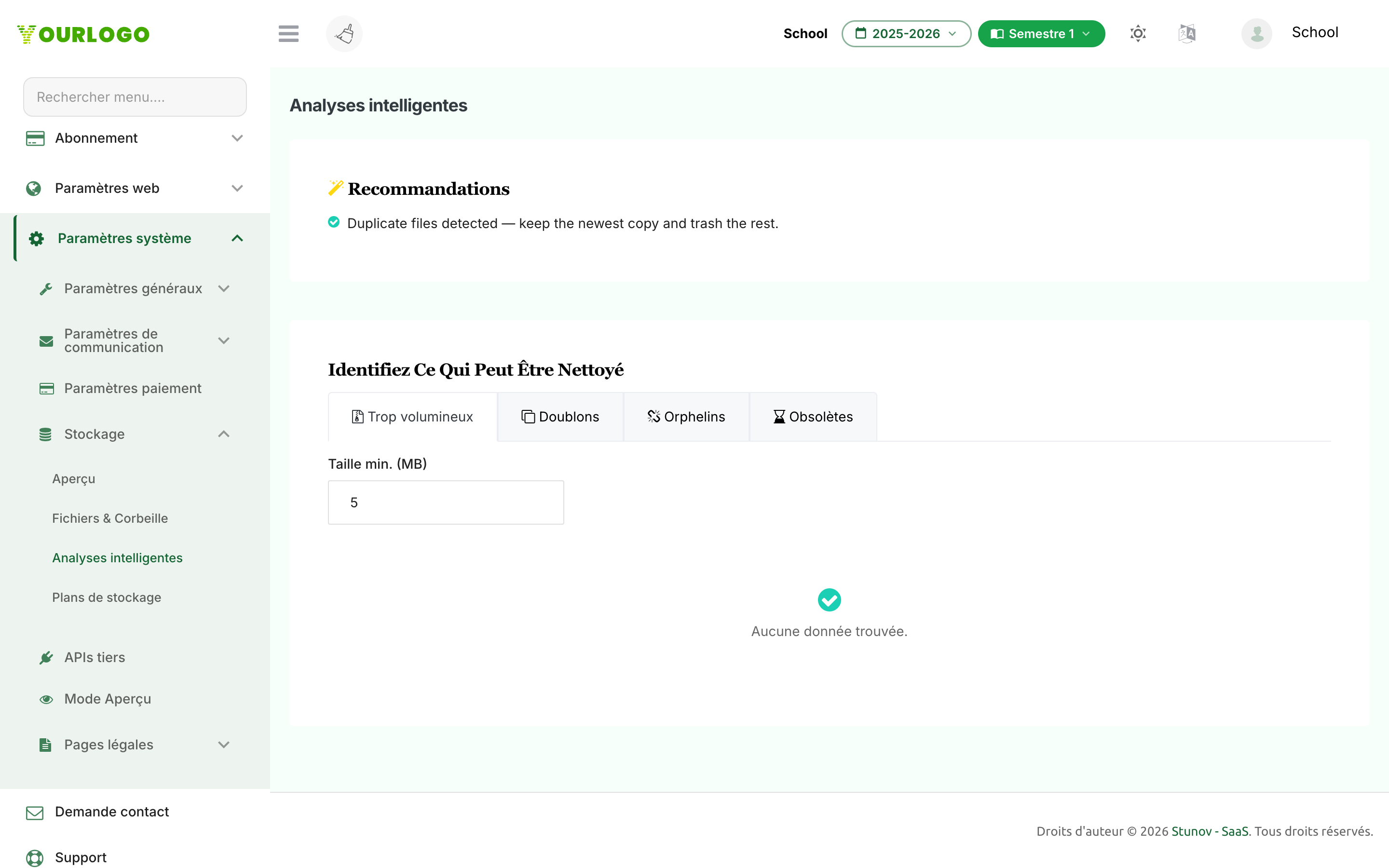
Task: Switch to the Doublons tab
Action: click(x=560, y=417)
